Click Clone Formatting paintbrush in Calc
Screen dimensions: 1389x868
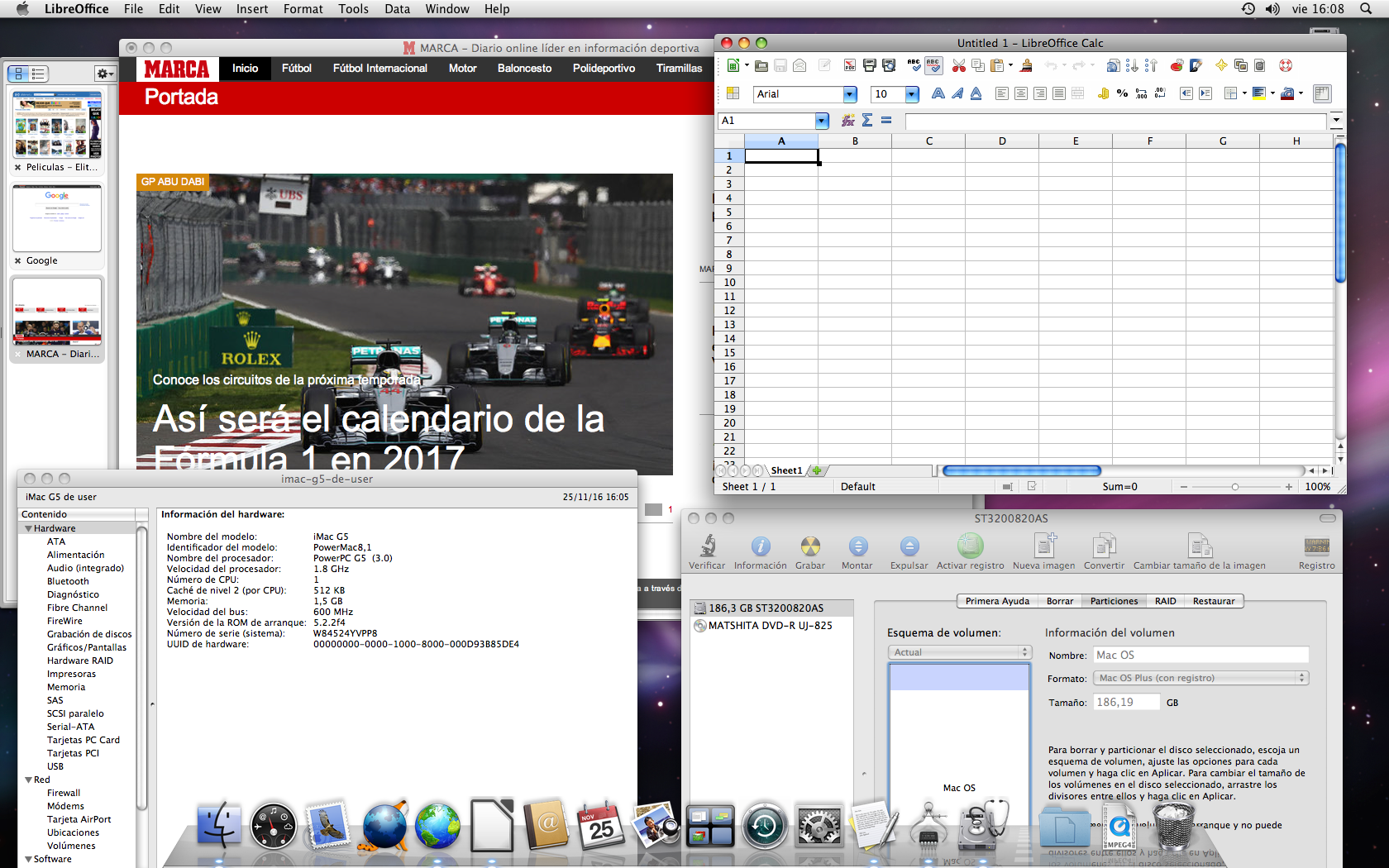click(1026, 65)
